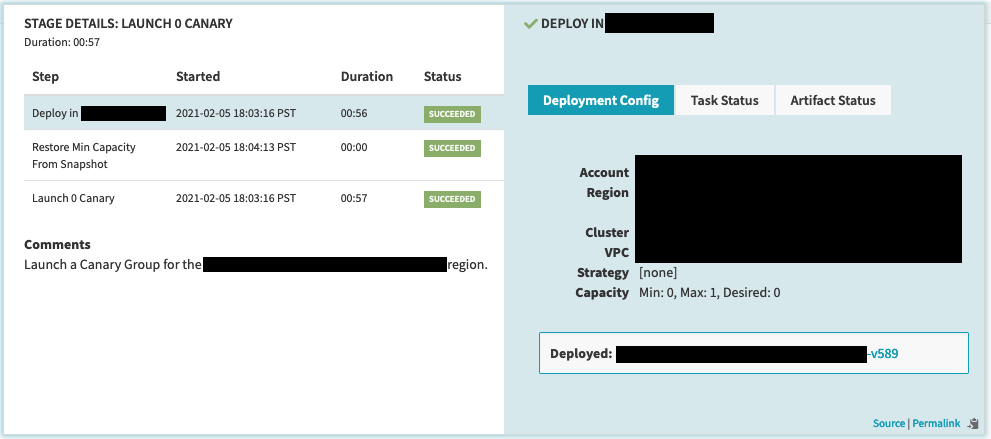Screen dimensions: 991x439
Task: Click the Started column header
Action: [x=198, y=76]
